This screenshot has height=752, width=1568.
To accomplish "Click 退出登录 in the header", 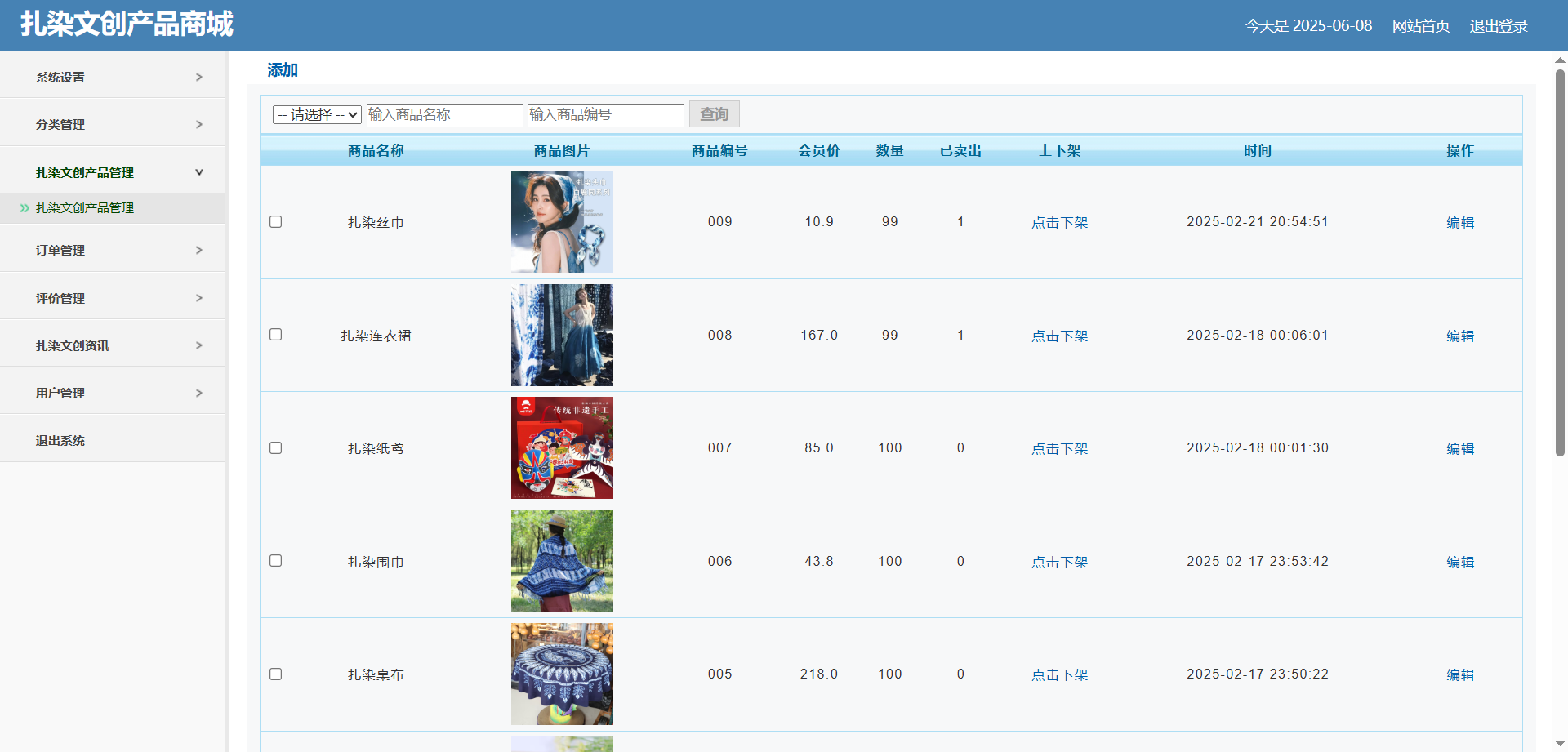I will (1499, 26).
